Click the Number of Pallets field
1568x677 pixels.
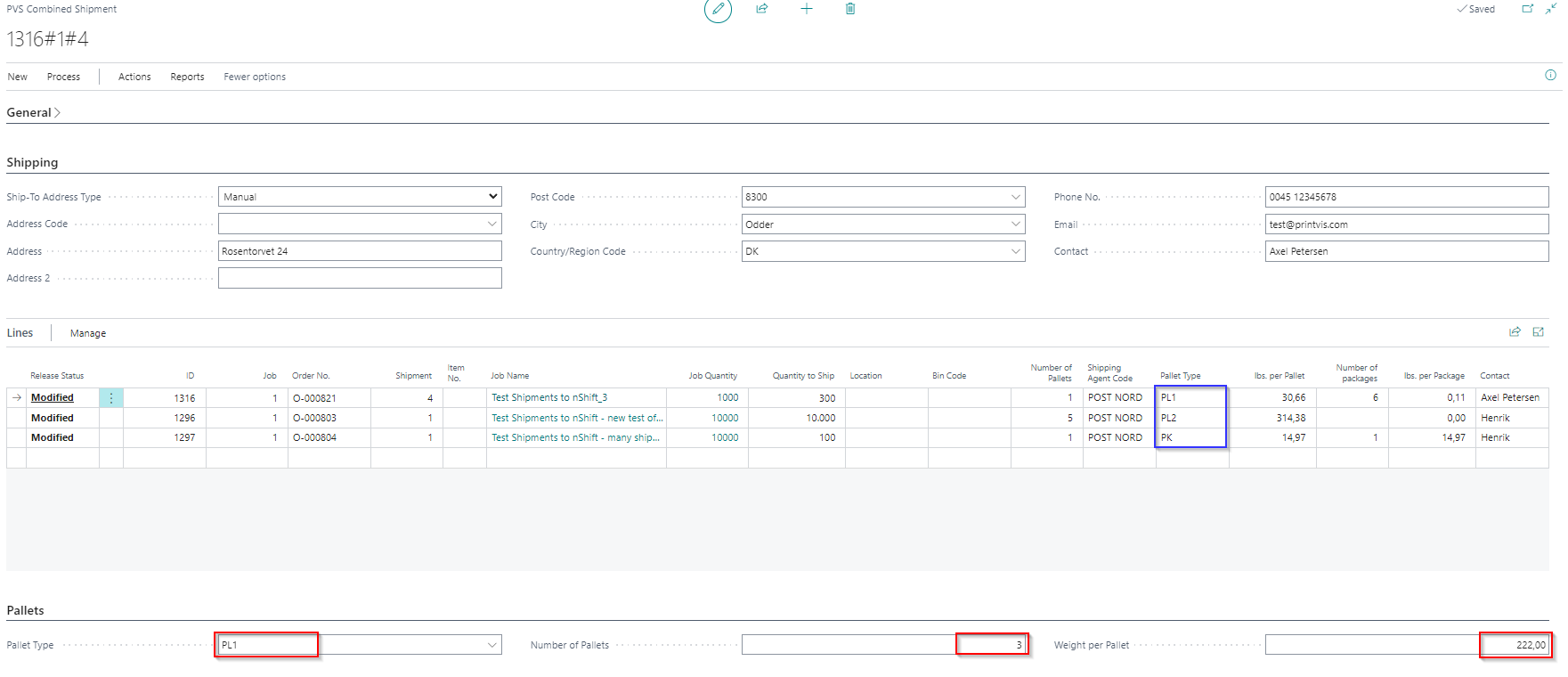883,645
